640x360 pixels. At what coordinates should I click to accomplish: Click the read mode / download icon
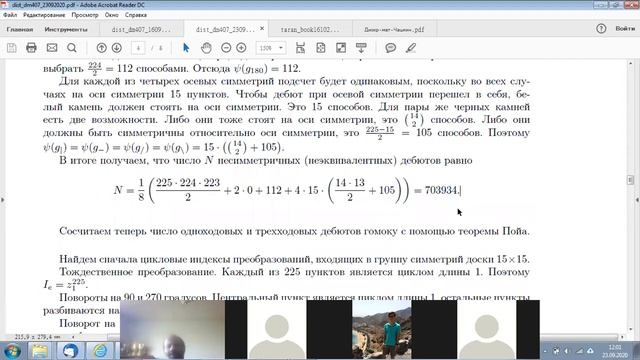pyautogui.click(x=361, y=48)
